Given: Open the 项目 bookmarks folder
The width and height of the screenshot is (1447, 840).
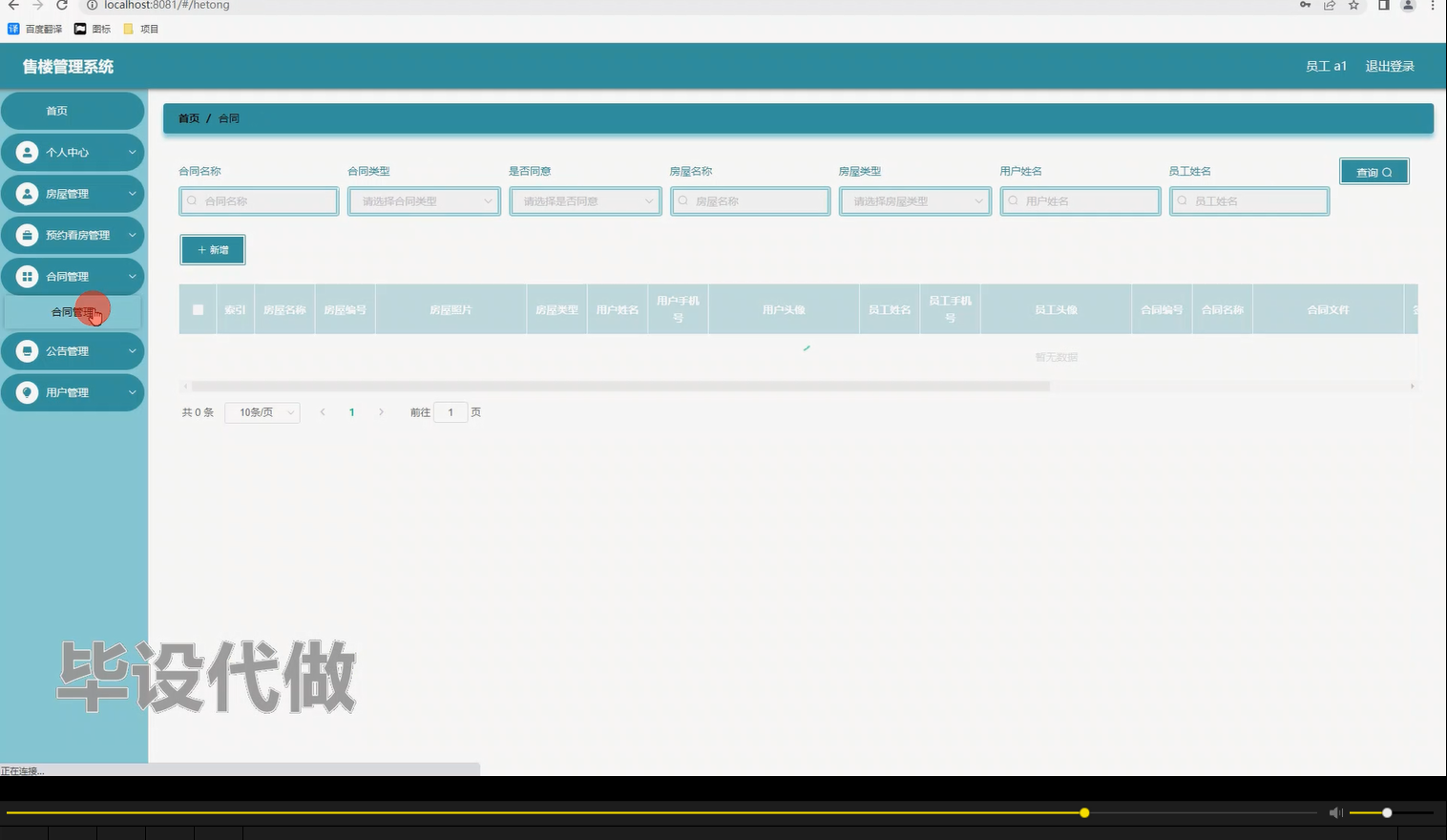Looking at the screenshot, I should [x=141, y=29].
